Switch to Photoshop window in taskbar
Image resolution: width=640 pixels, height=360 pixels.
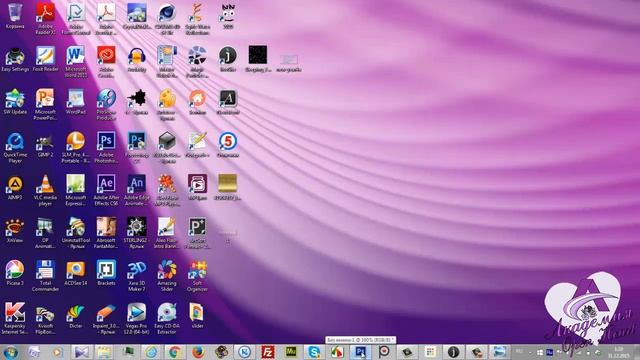click(360, 352)
